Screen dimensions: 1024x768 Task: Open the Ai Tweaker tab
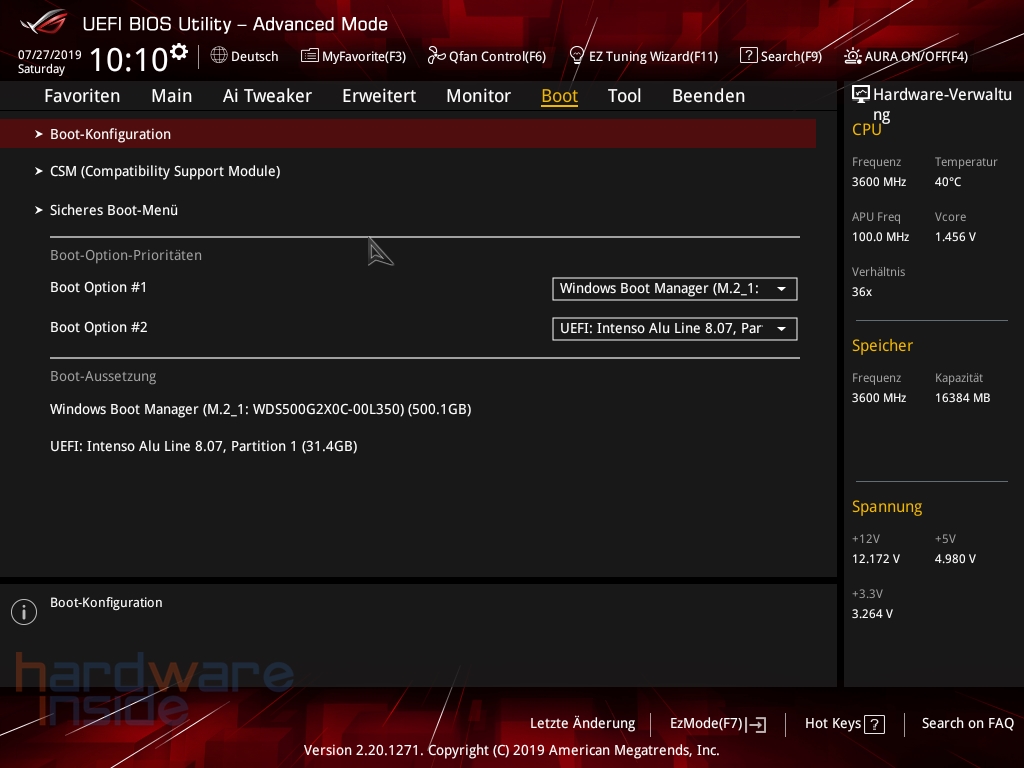coord(267,96)
